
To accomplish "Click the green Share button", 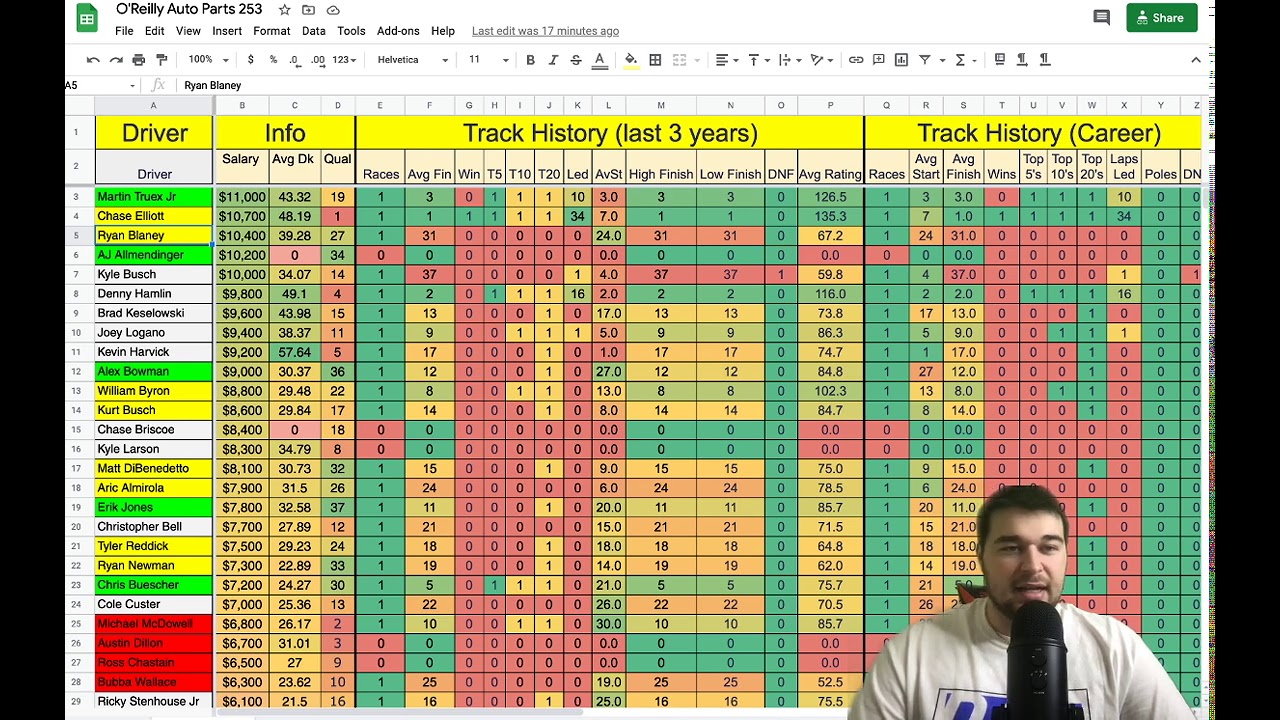I will (1161, 18).
